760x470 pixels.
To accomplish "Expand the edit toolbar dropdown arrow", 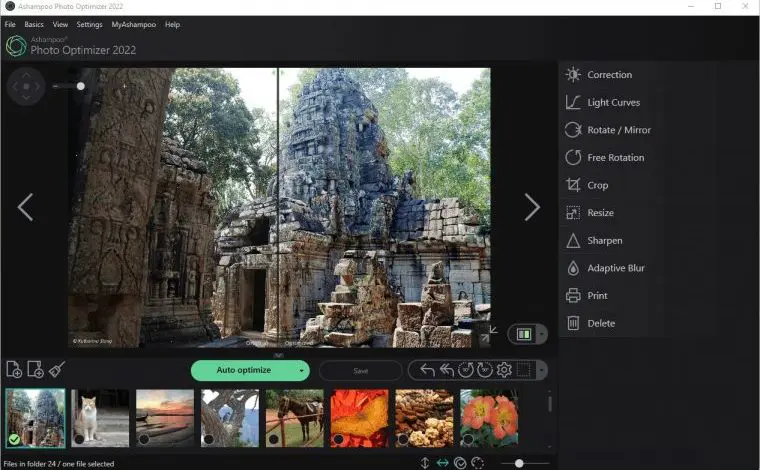I will [x=541, y=370].
